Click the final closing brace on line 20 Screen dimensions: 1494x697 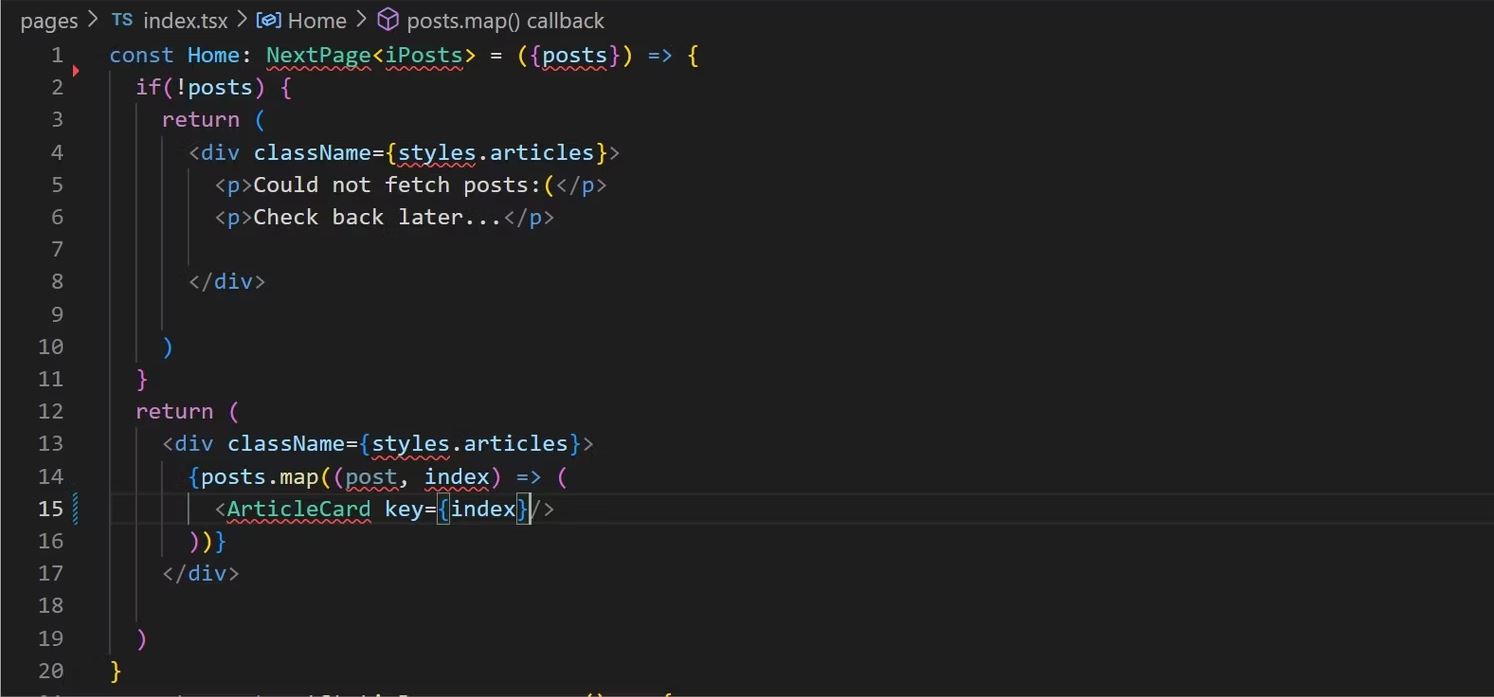[116, 670]
